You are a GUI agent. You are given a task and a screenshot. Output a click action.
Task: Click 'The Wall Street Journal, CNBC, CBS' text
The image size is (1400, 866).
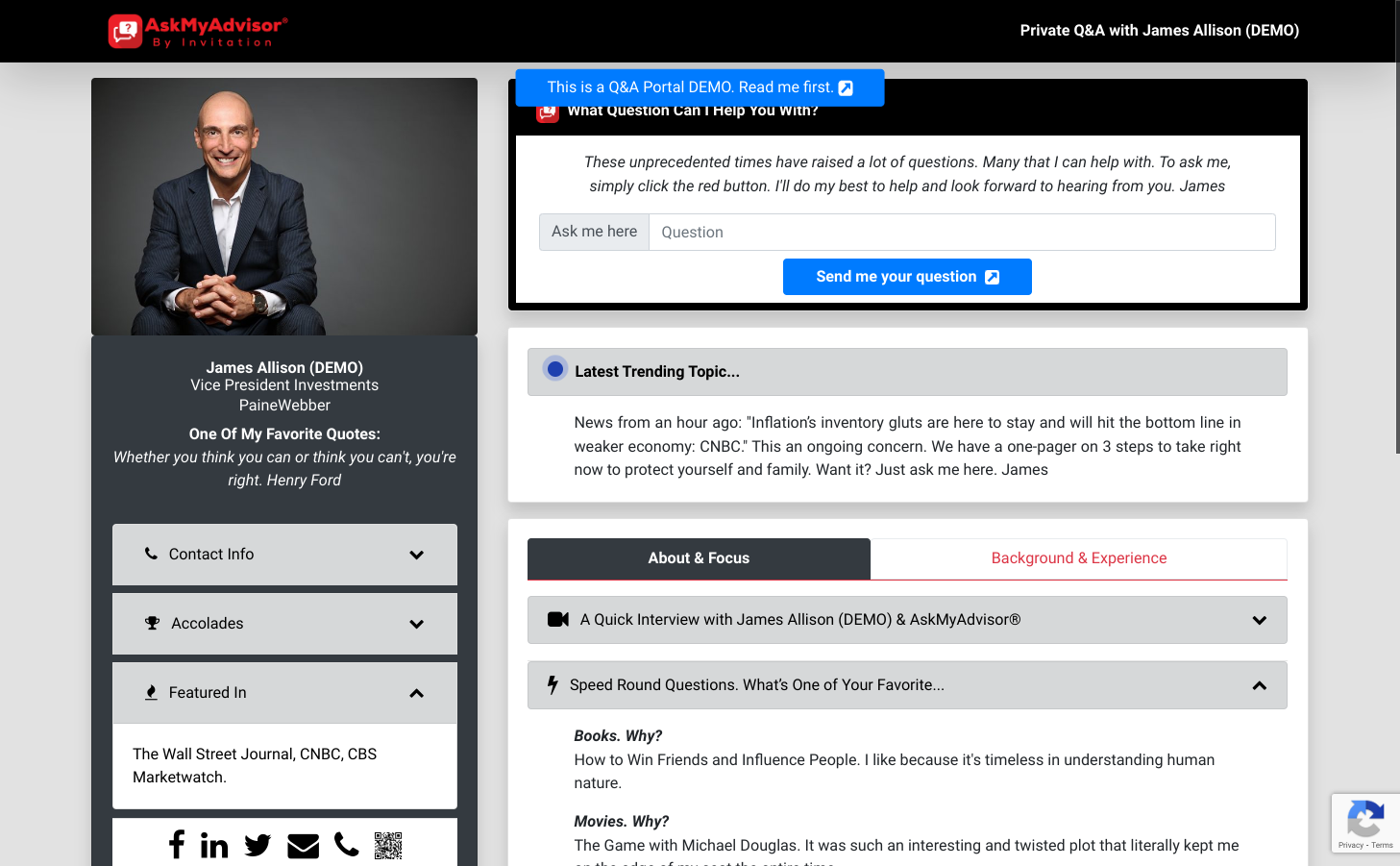click(x=255, y=755)
